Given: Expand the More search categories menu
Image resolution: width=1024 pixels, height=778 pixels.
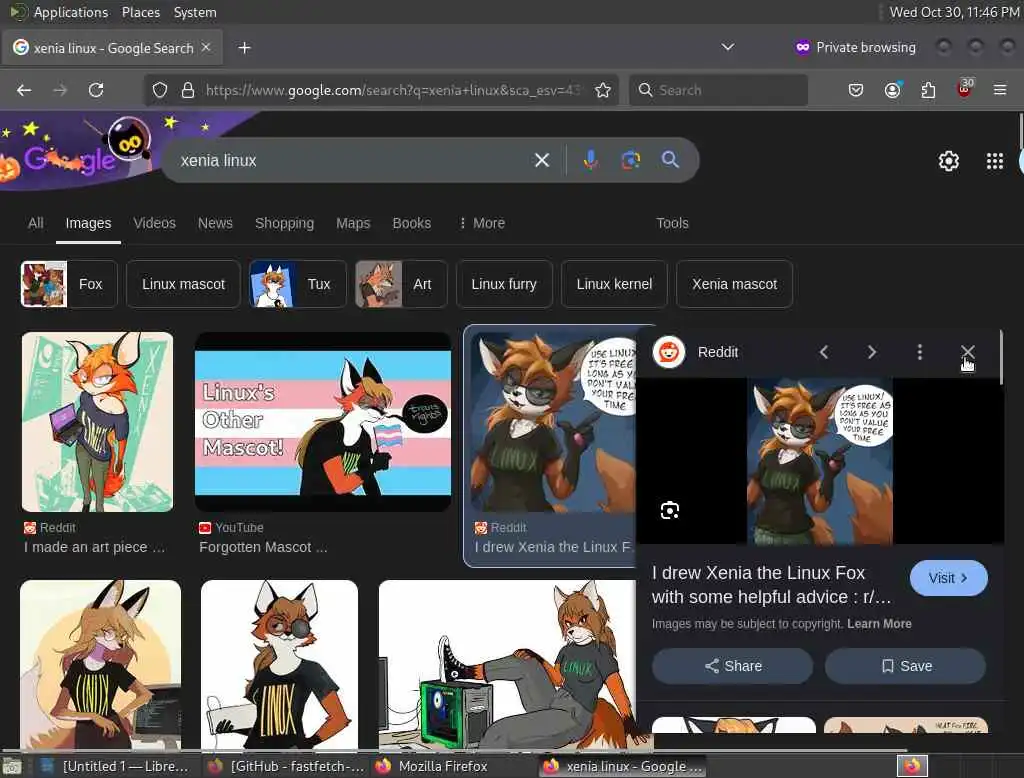Looking at the screenshot, I should 481,223.
